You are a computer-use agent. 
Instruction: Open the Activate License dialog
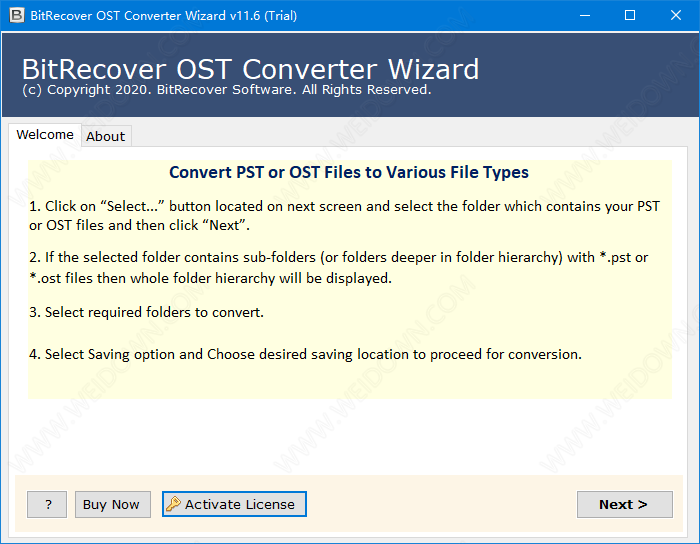tap(240, 505)
